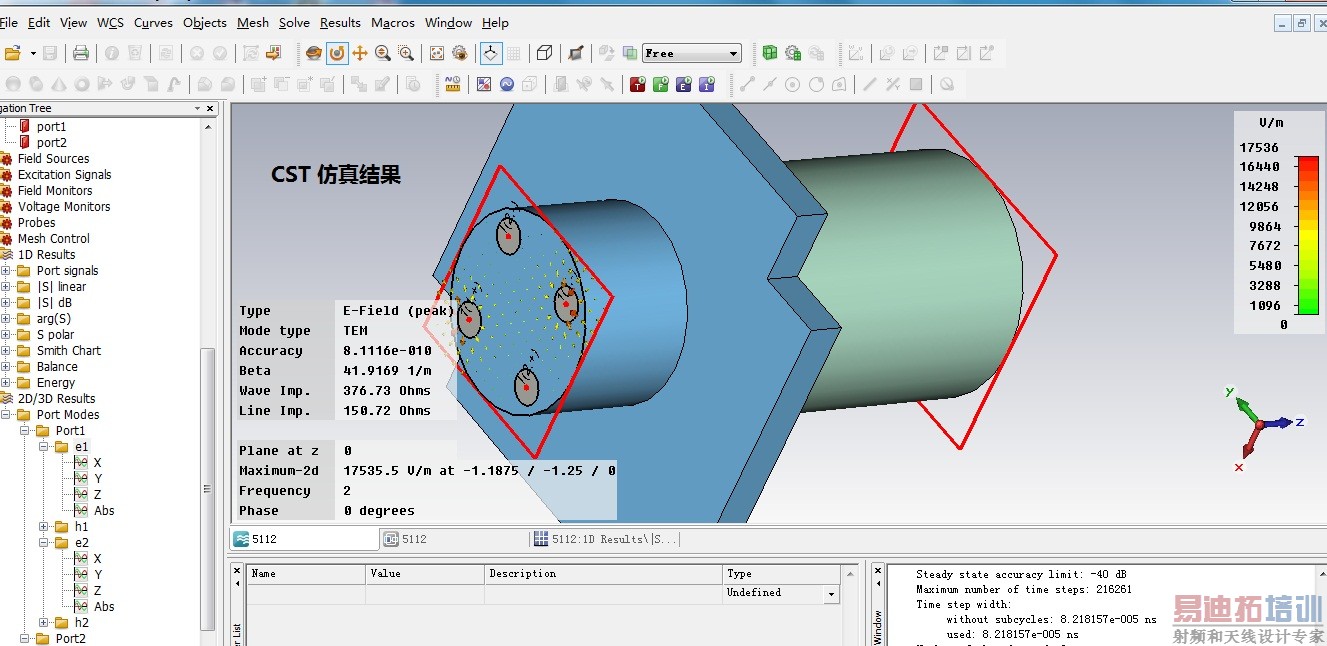This screenshot has height=646, width=1327.
Task: Select Z result under e1
Action: (x=97, y=495)
